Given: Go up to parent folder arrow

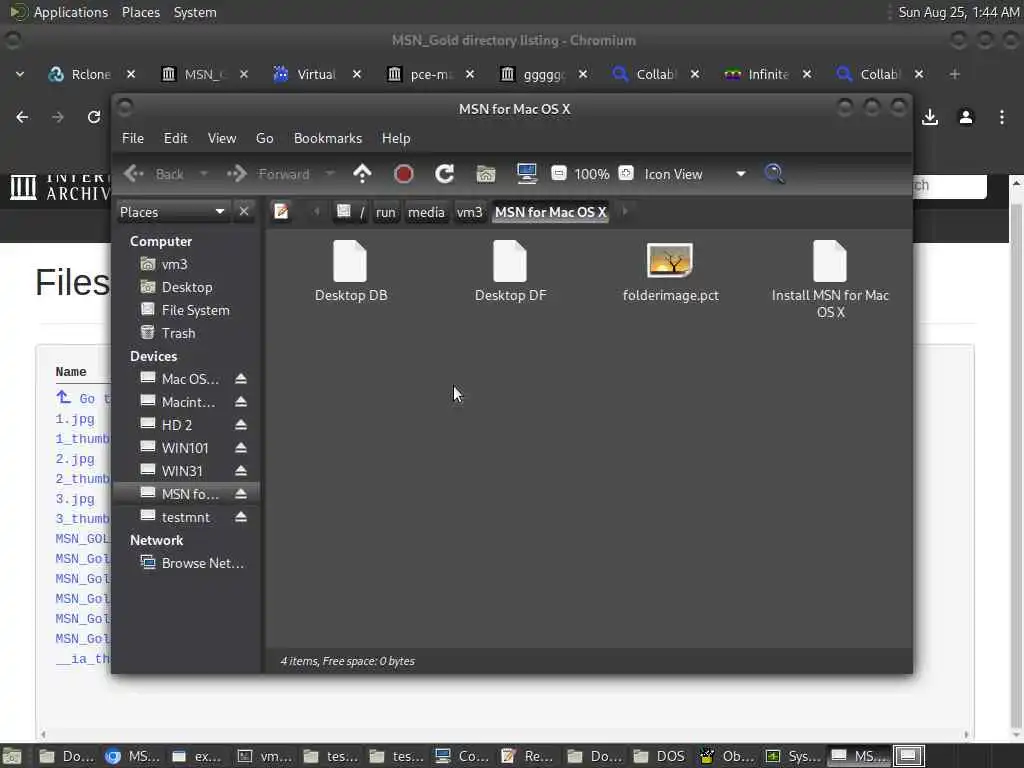Looking at the screenshot, I should tap(362, 174).
